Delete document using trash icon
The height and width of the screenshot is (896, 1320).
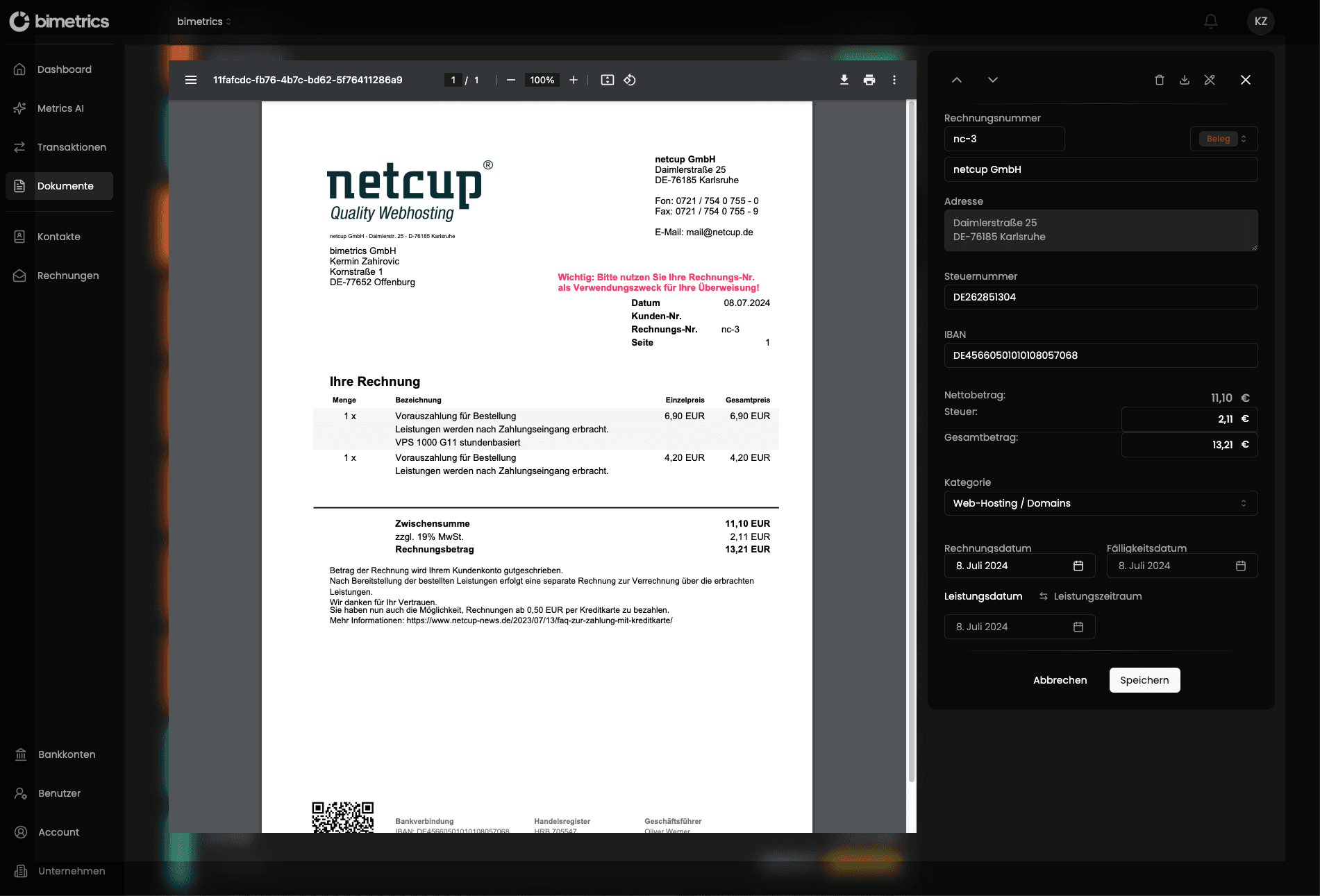1159,80
